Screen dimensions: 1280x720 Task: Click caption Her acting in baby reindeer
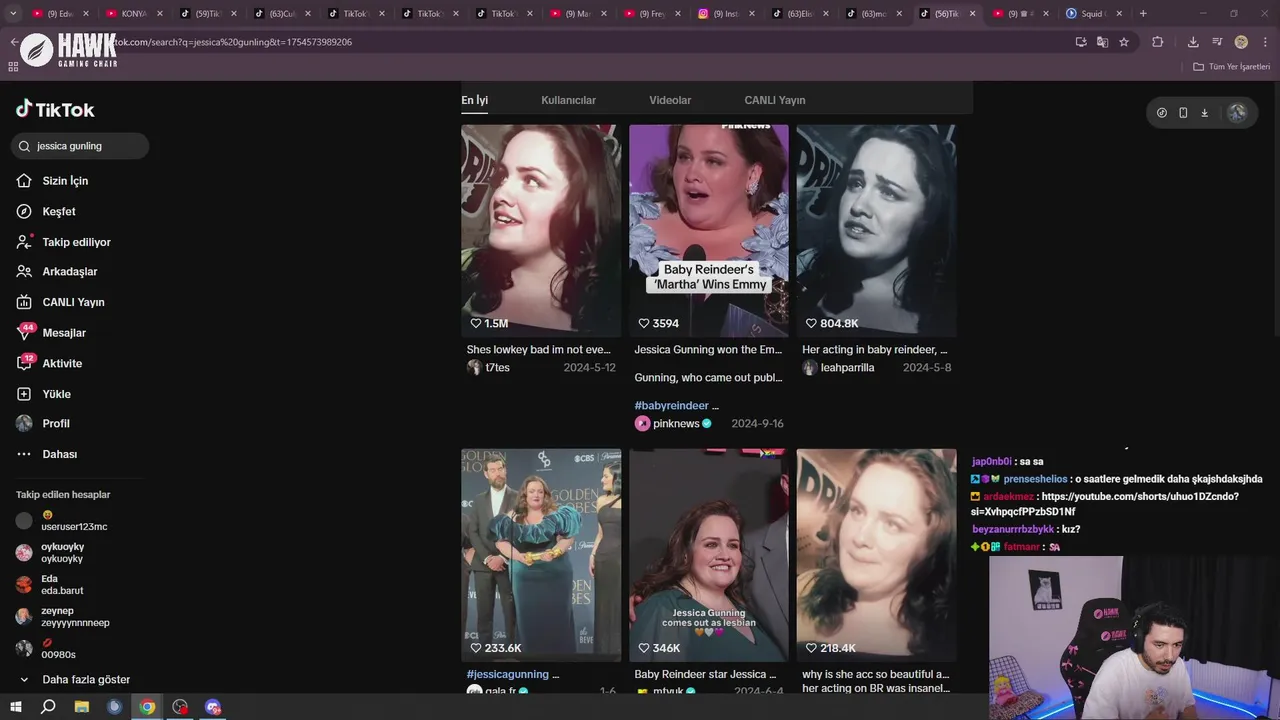[x=875, y=350]
